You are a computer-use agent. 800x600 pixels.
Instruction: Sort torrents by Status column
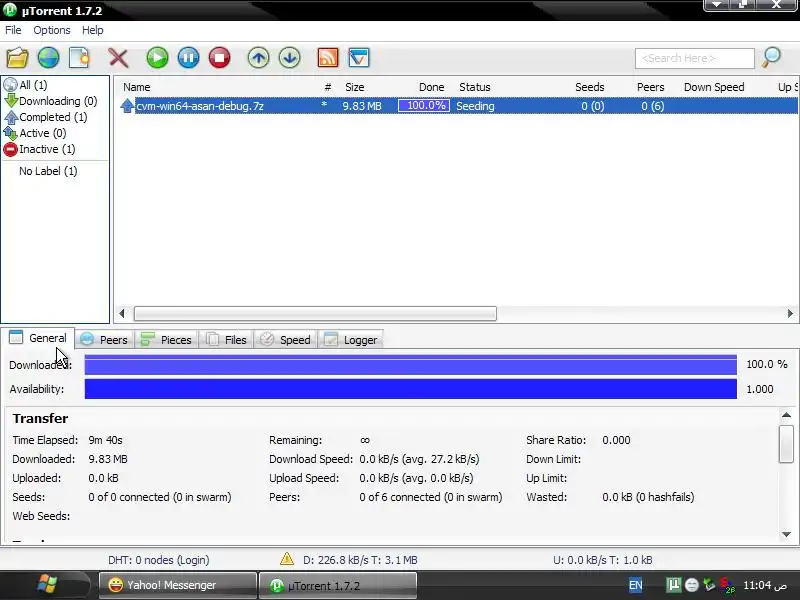[x=474, y=87]
